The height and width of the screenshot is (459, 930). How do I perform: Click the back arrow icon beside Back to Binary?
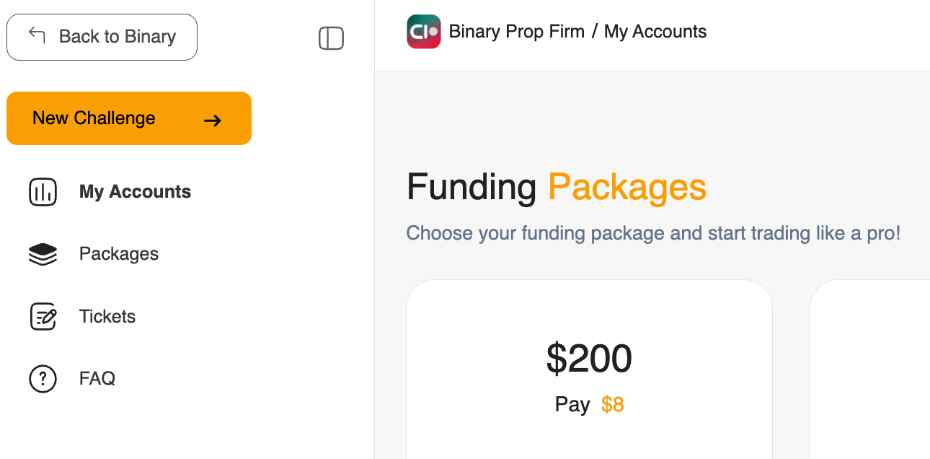pyautogui.click(x=37, y=36)
